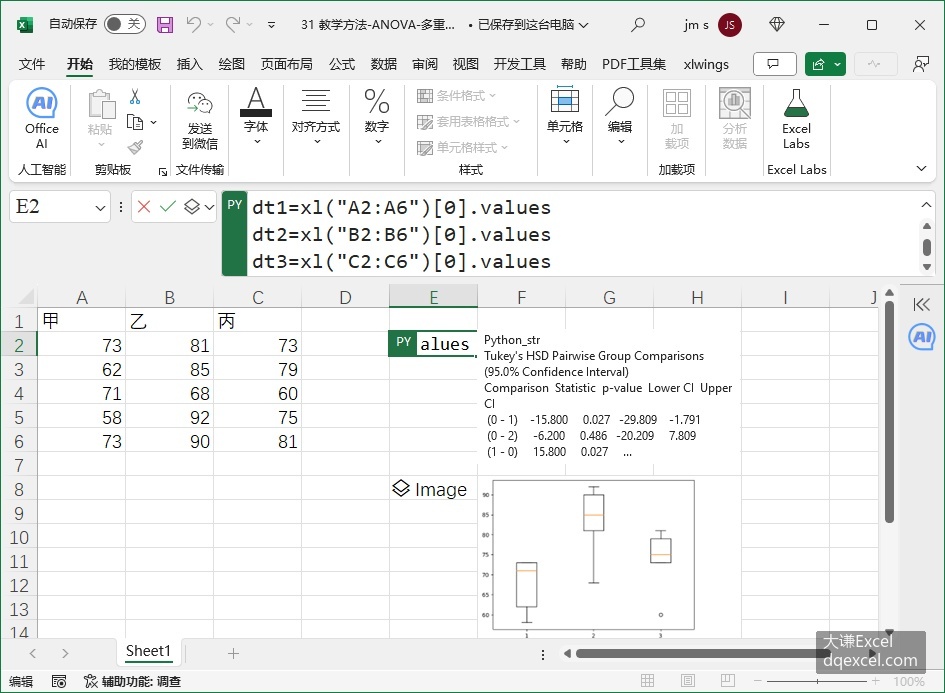Switch to the Insert ribbon tab

pyautogui.click(x=189, y=64)
